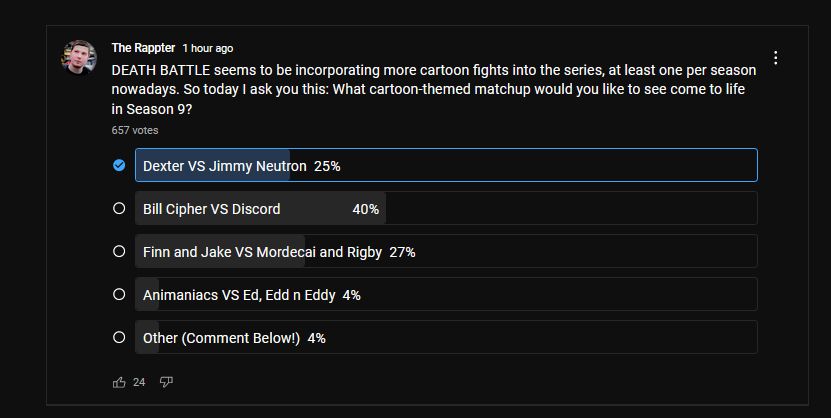This screenshot has width=831, height=418.
Task: Select Animaniacs VS Ed, Edd n Eddy radio
Action: pos(119,294)
